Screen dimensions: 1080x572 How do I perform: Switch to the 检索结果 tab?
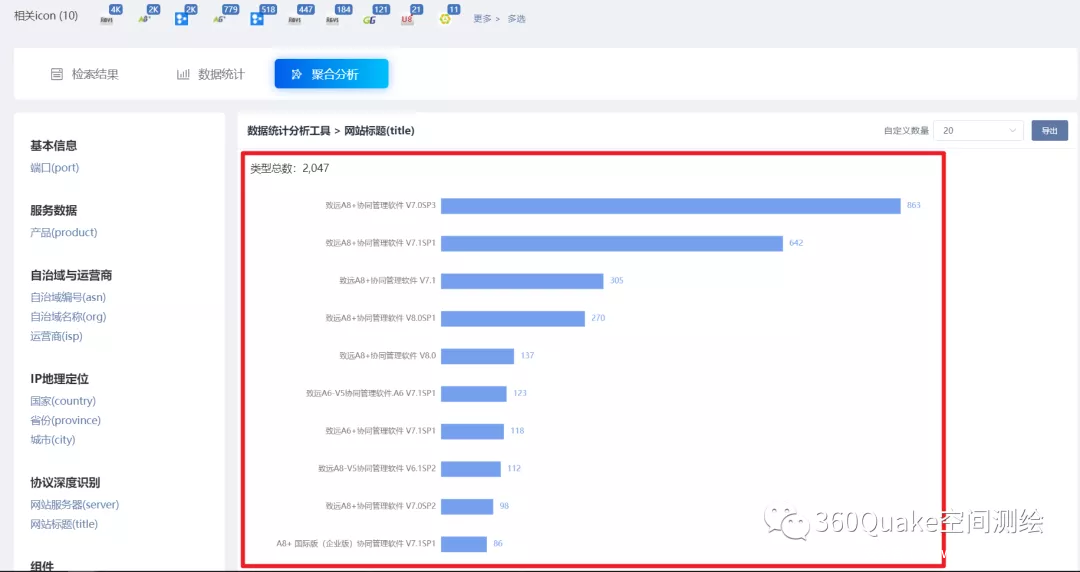(x=85, y=74)
